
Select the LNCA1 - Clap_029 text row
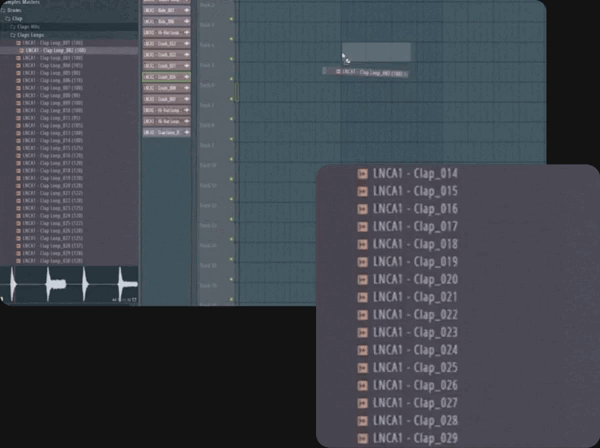(415, 438)
